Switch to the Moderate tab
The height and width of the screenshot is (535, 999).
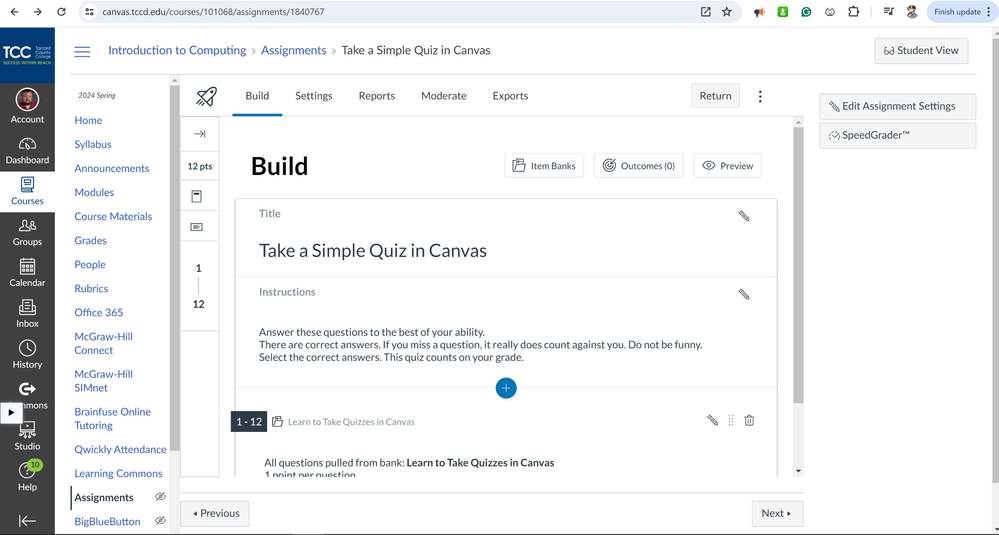pyautogui.click(x=443, y=96)
